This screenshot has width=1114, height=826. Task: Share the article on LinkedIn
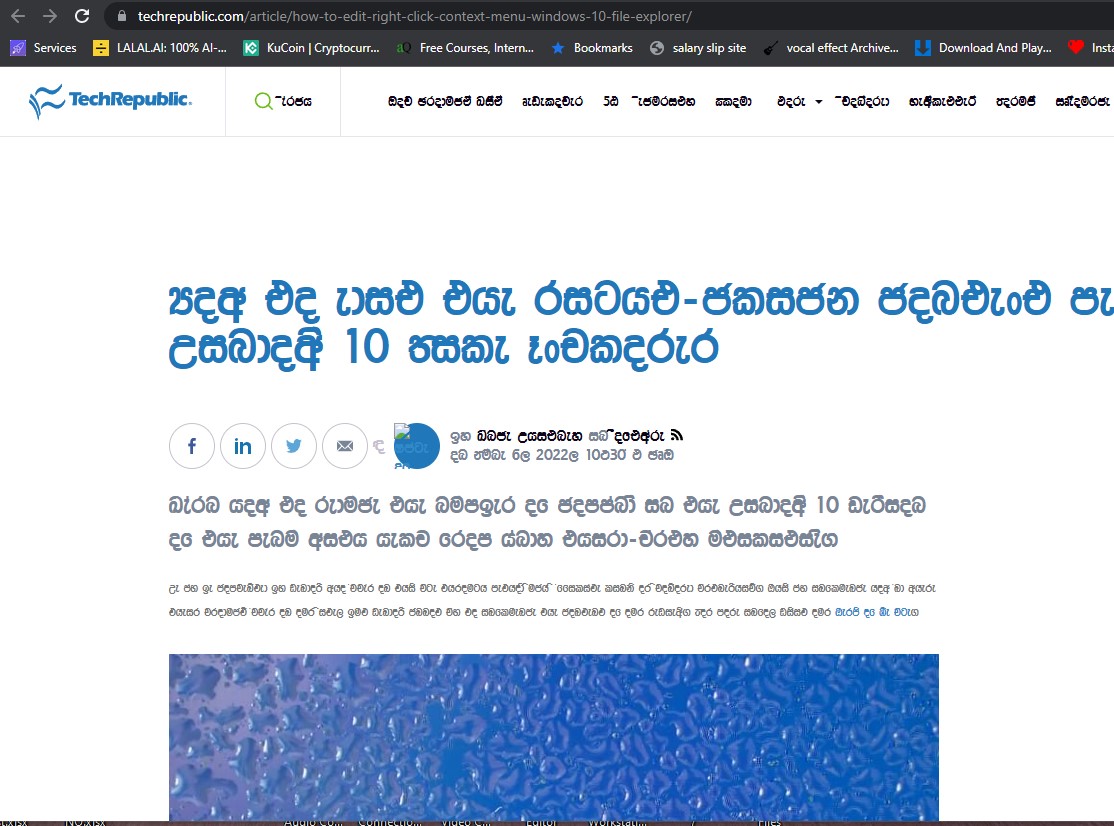point(243,446)
